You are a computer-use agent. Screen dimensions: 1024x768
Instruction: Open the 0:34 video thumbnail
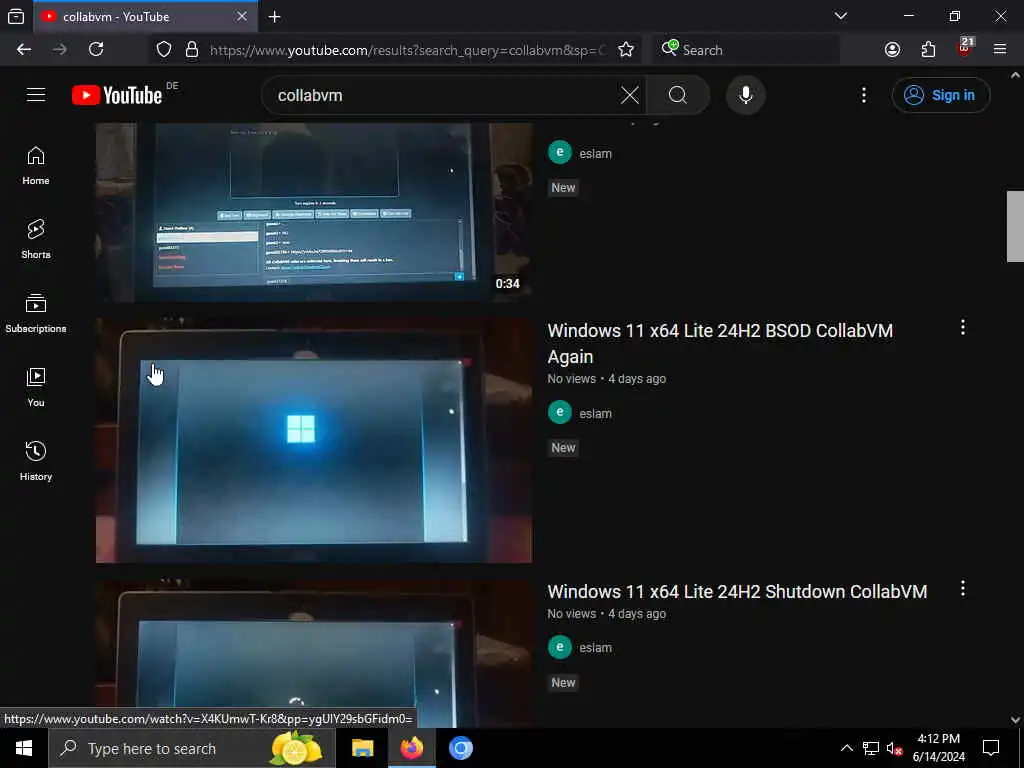(x=313, y=213)
